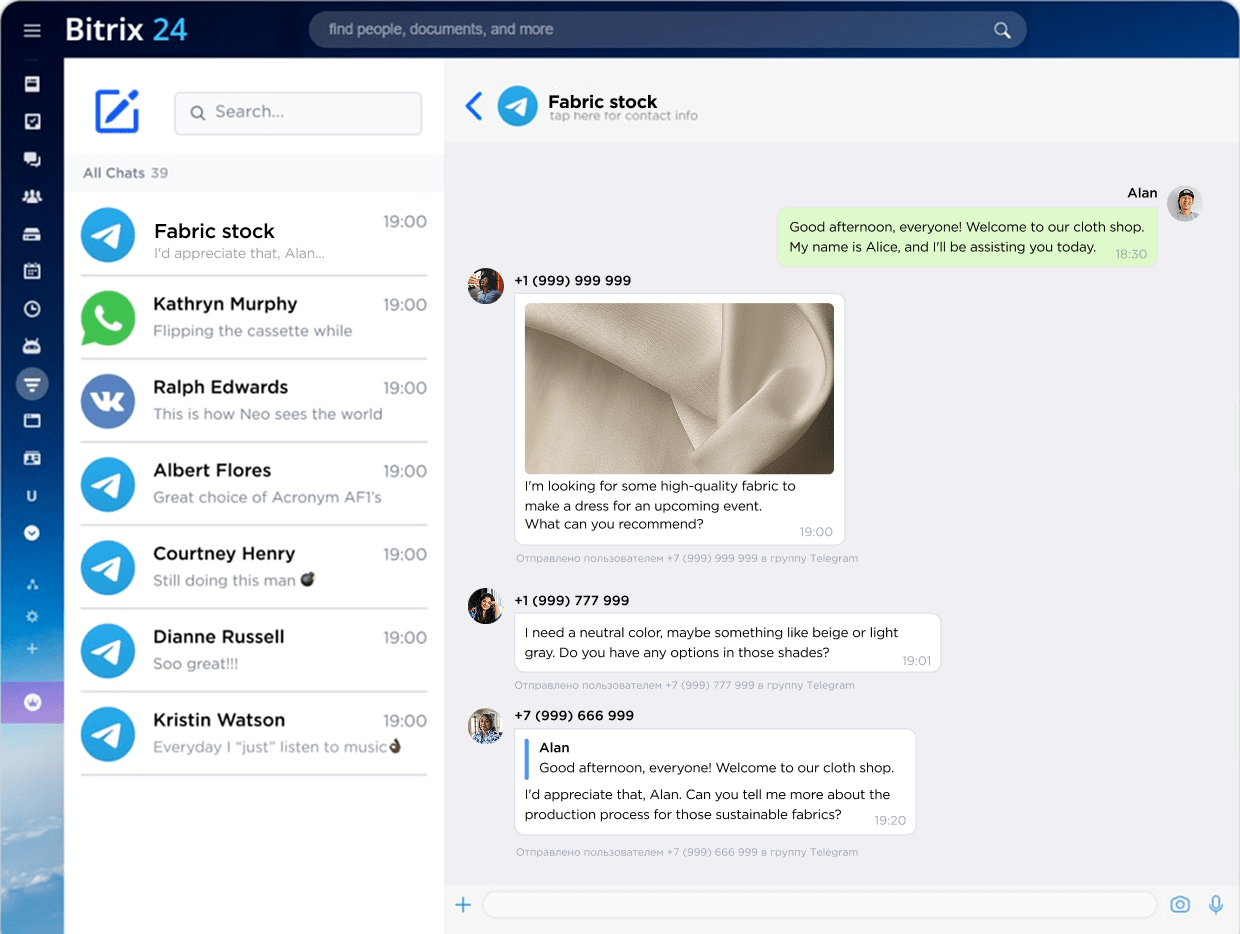Expand the sidebar with the chevron-down toggle
Screen dimensions: 1240x934
pyautogui.click(x=32, y=532)
